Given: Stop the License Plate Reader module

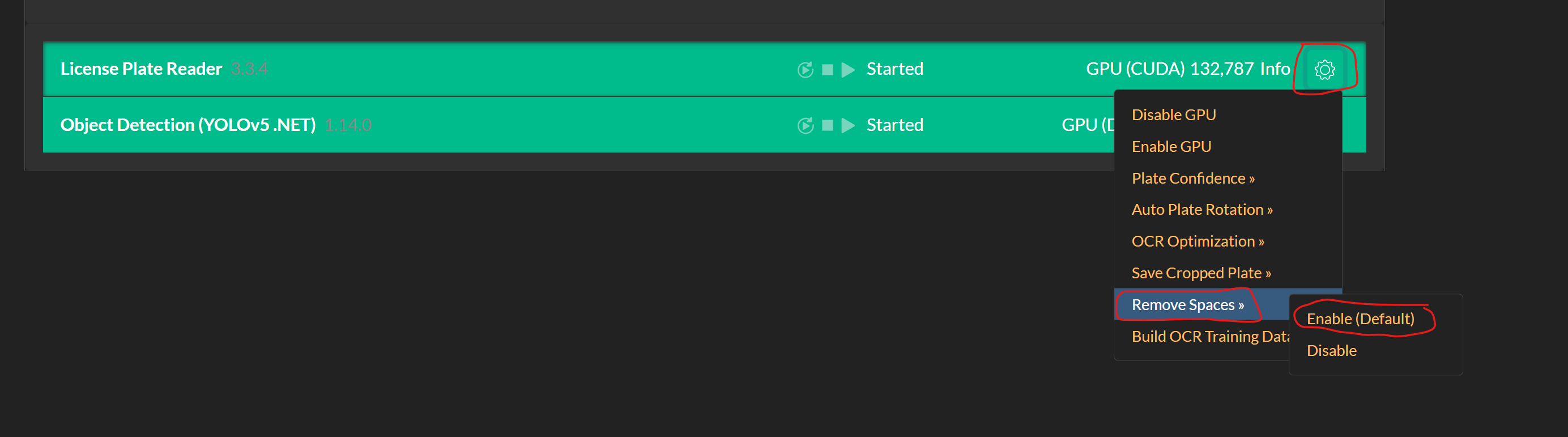Looking at the screenshot, I should [827, 70].
